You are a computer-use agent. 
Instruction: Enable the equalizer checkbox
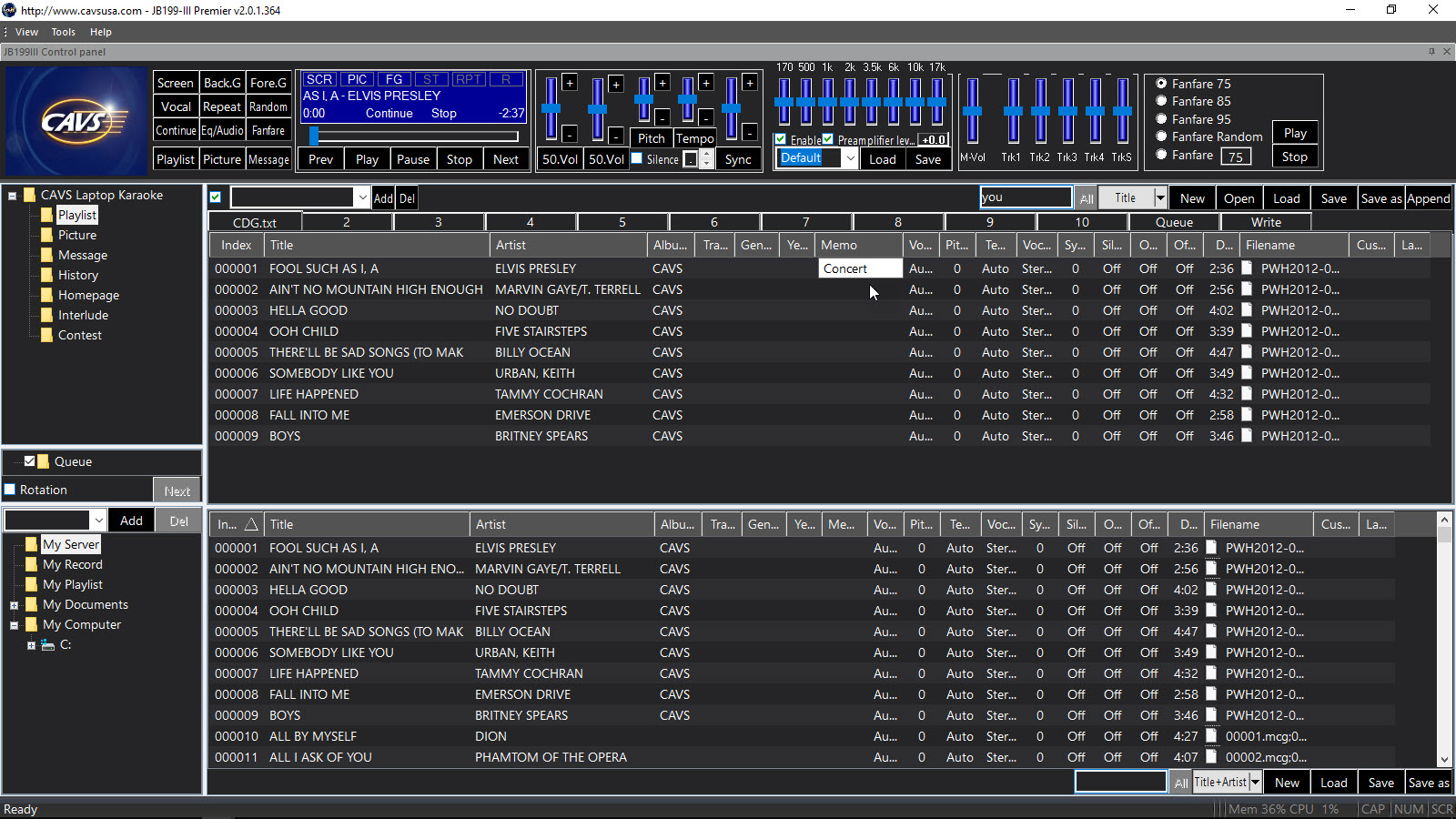pos(781,139)
